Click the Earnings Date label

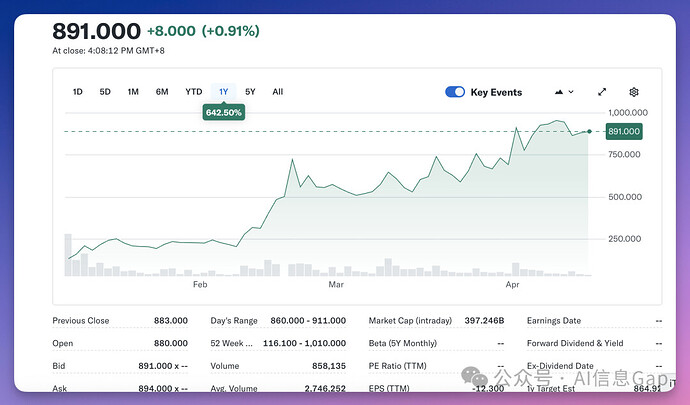555,321
